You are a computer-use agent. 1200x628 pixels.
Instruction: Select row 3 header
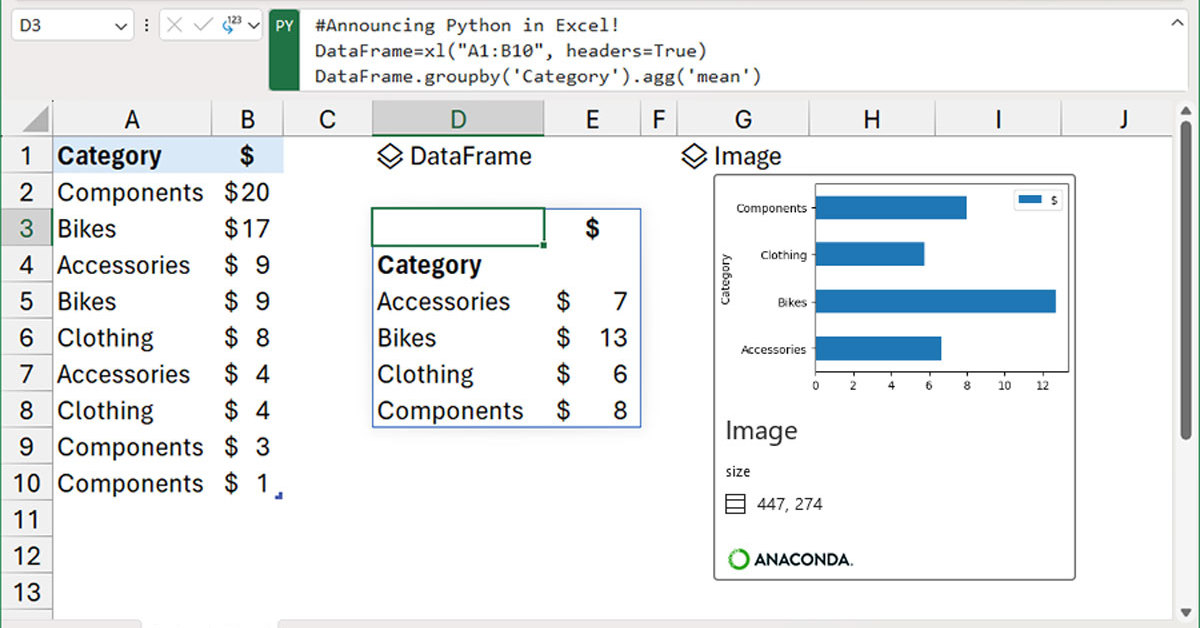[x=26, y=229]
